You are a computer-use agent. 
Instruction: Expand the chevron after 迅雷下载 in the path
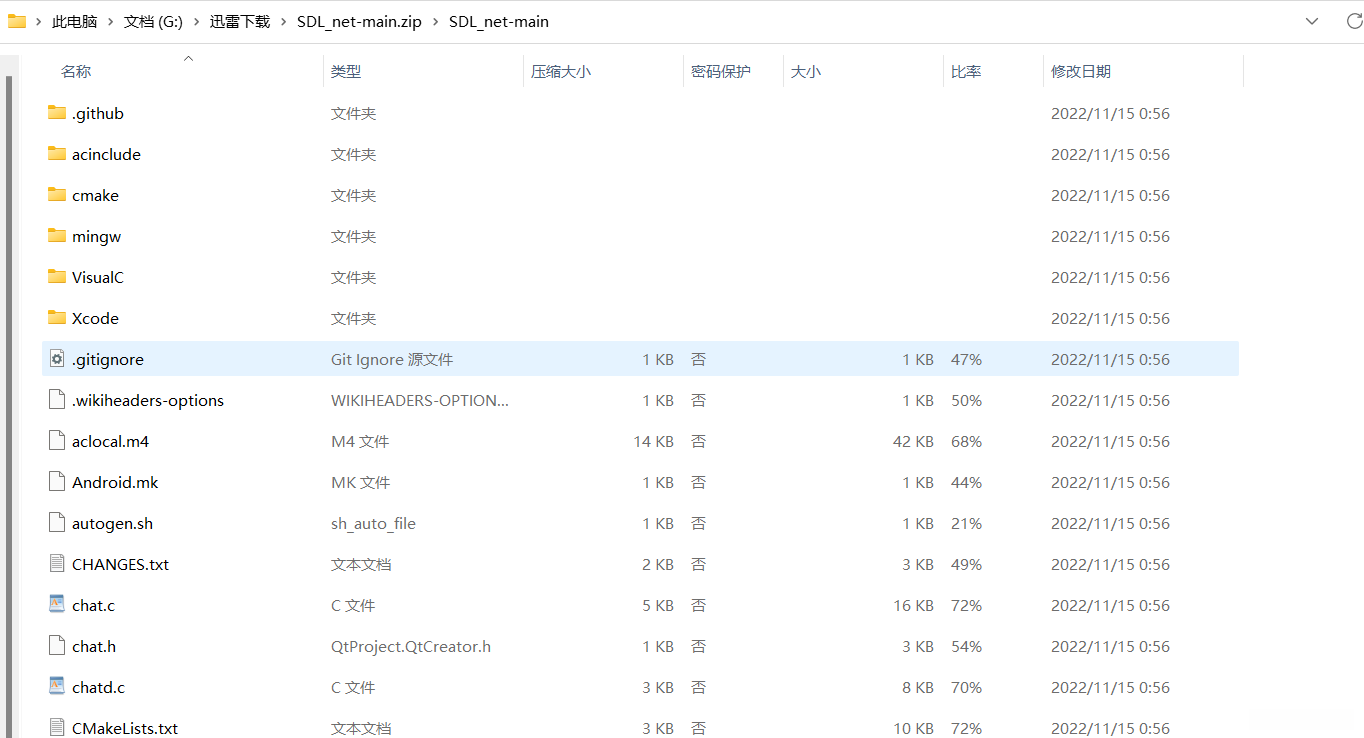click(284, 21)
